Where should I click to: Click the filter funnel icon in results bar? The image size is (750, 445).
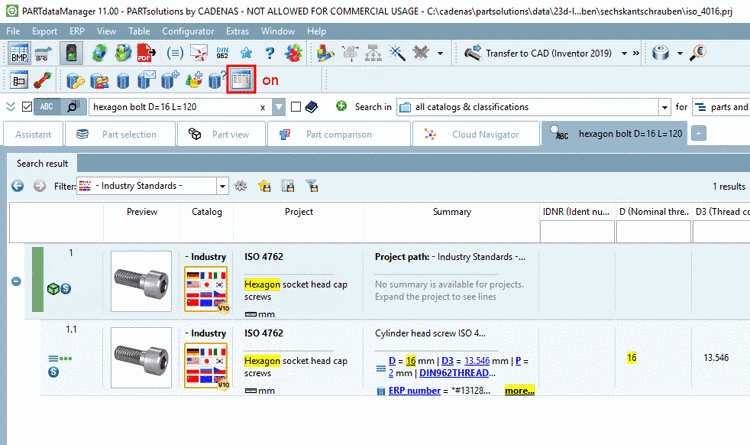click(312, 186)
